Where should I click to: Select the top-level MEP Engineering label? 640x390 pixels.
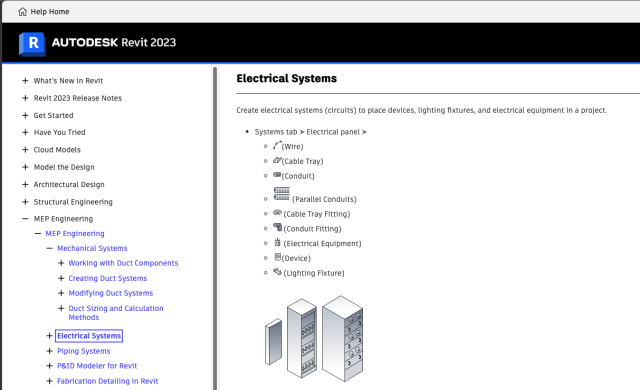tap(63, 219)
